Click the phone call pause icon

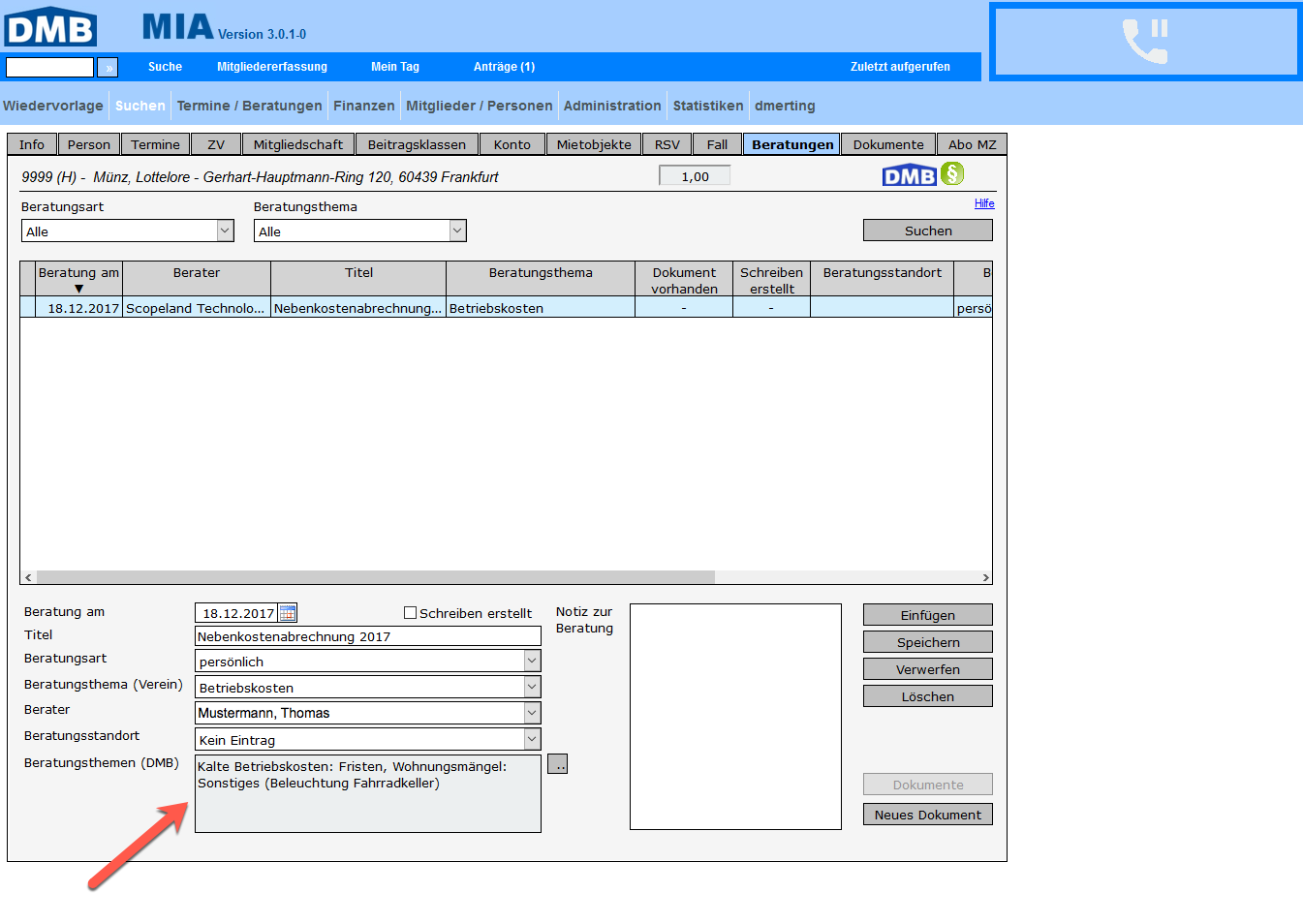pos(1145,42)
